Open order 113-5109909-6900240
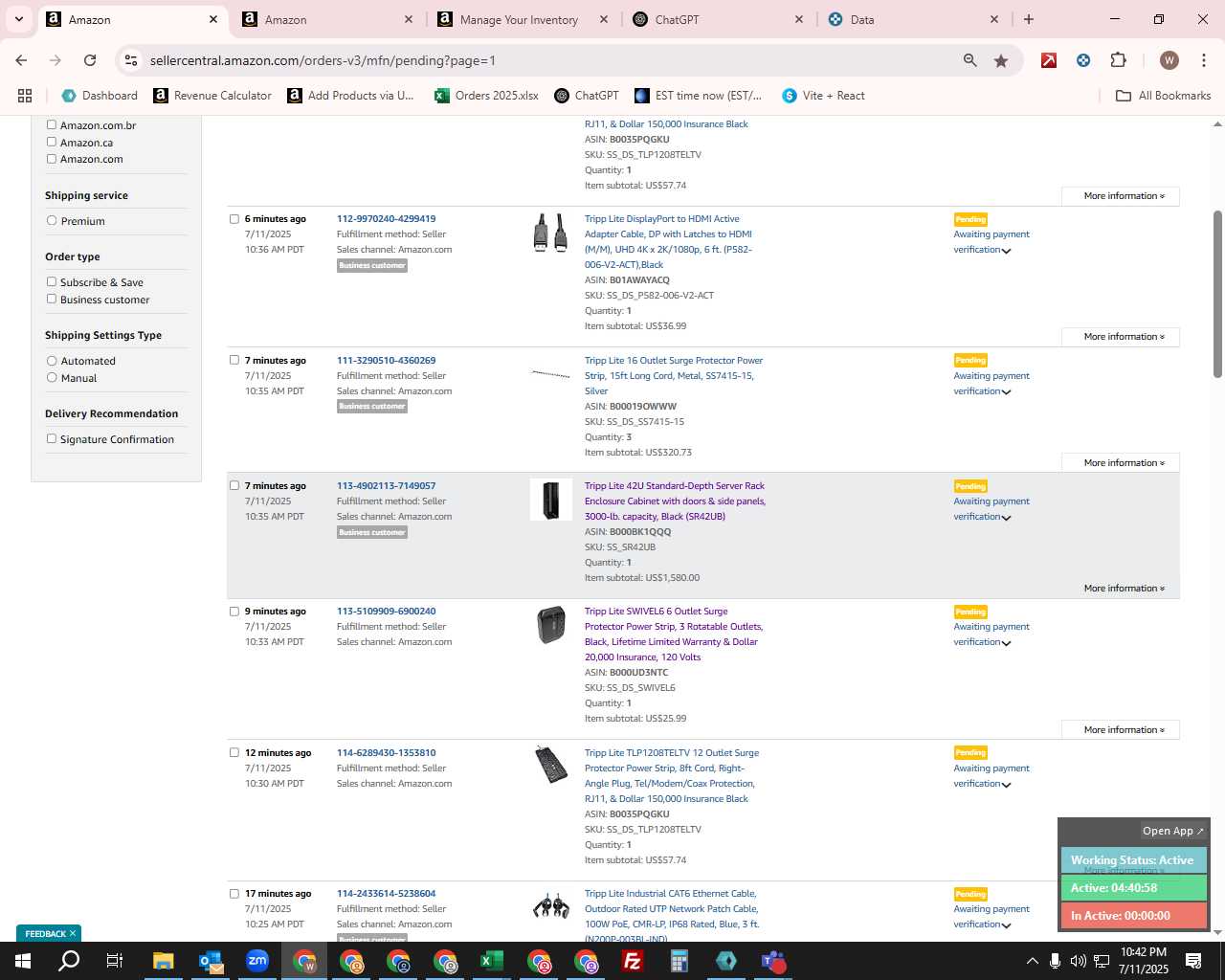This screenshot has height=980, width=1225. tap(386, 612)
